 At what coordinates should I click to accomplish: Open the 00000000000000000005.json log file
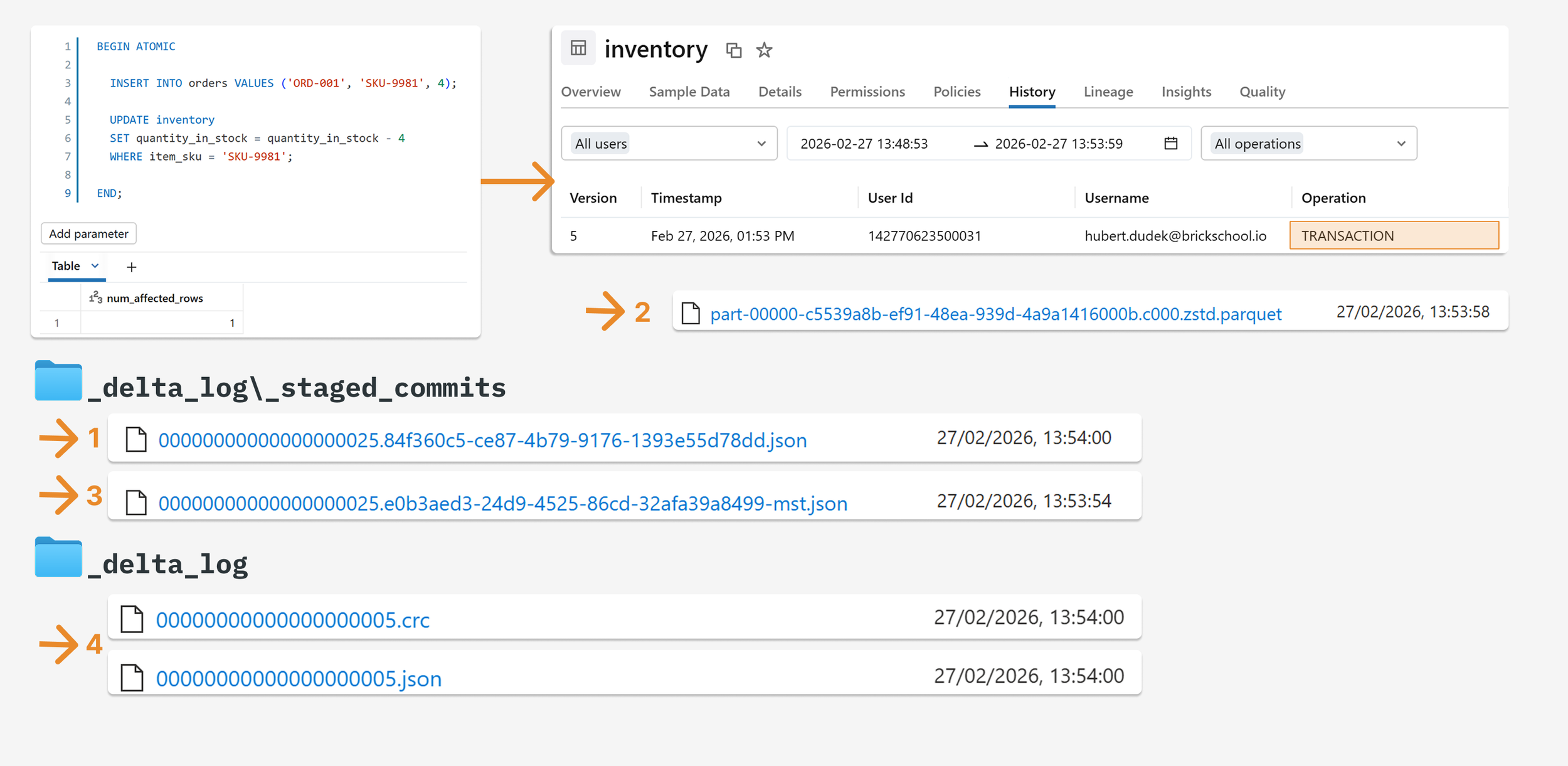pos(299,679)
